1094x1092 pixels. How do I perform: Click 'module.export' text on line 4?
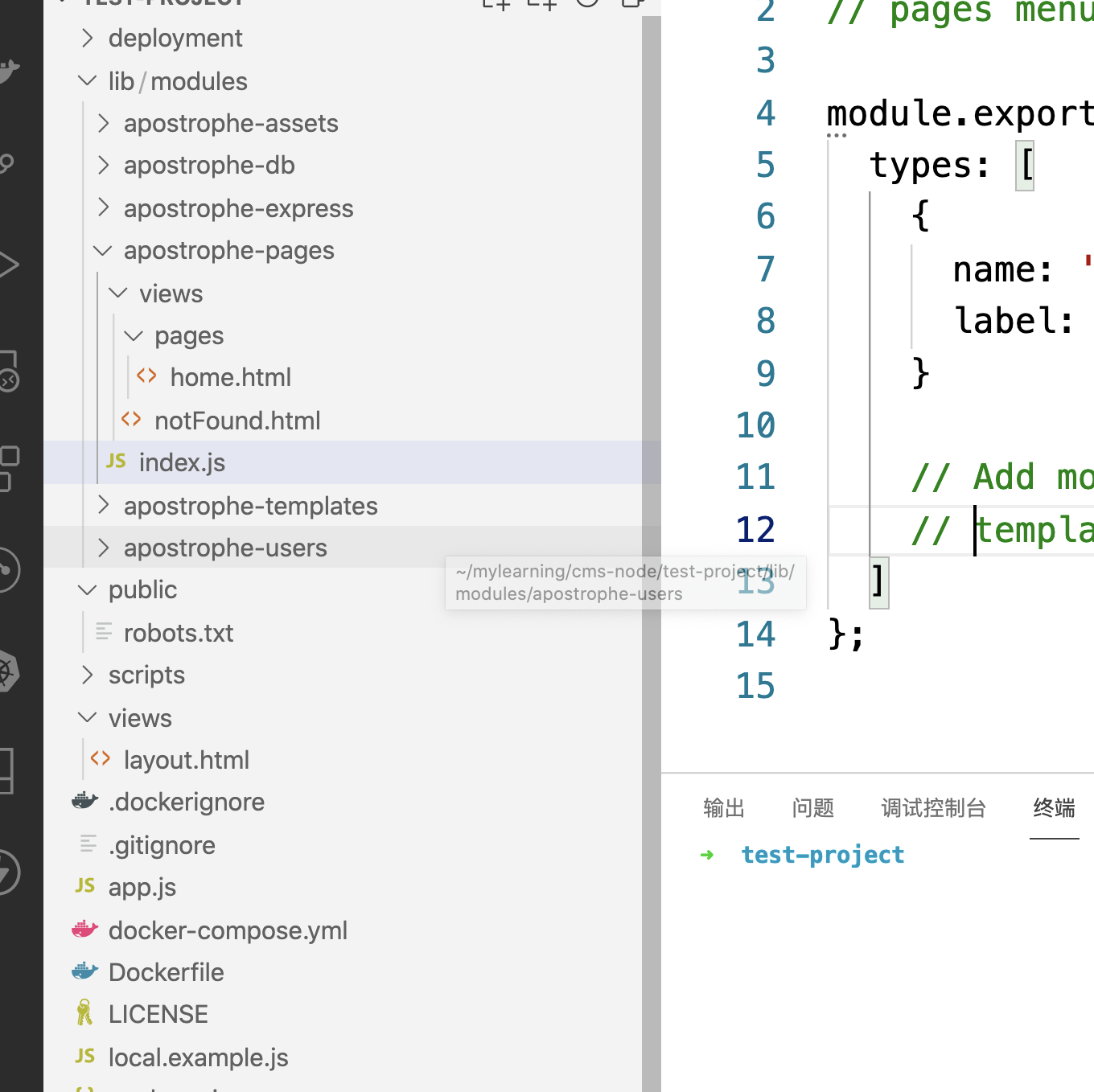click(960, 114)
